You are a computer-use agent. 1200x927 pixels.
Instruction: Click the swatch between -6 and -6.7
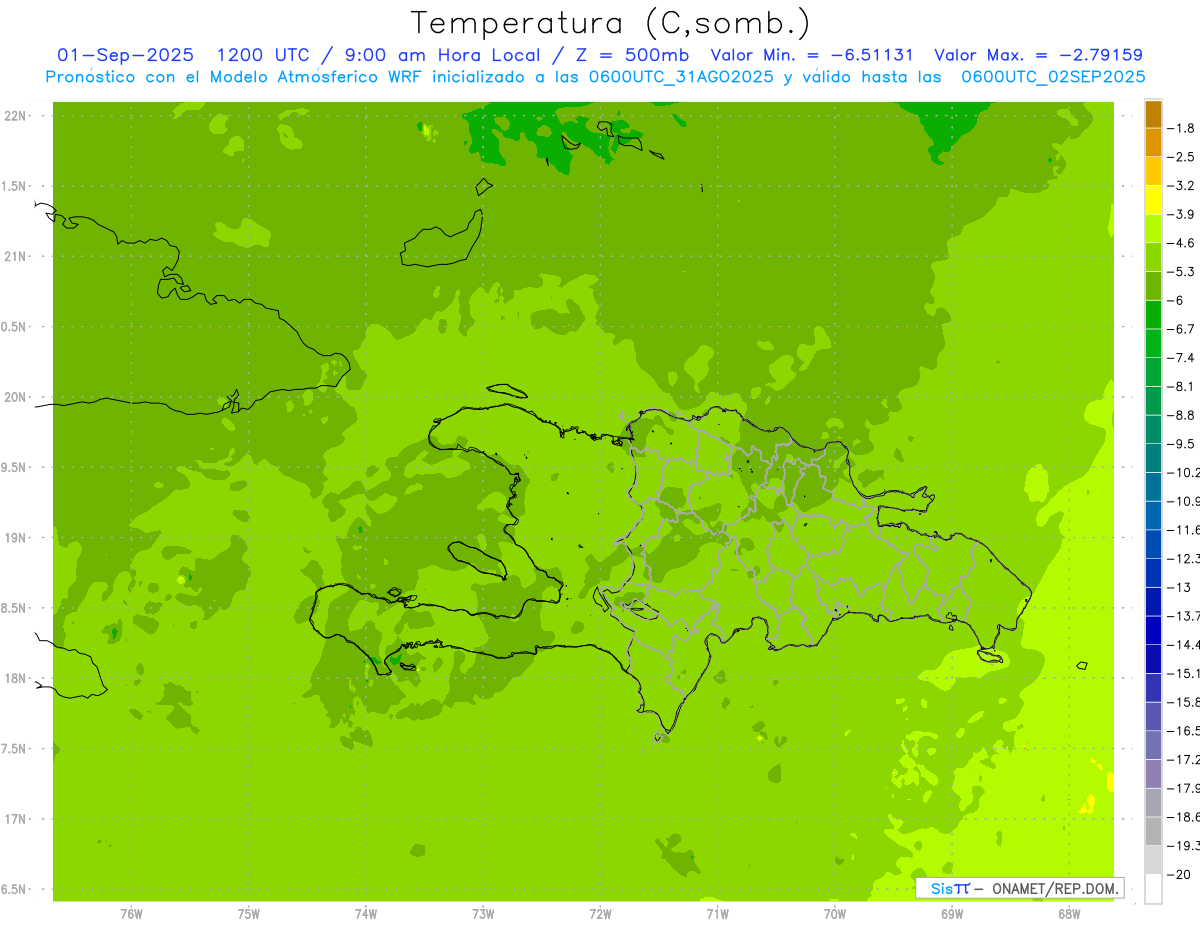[x=1153, y=315]
